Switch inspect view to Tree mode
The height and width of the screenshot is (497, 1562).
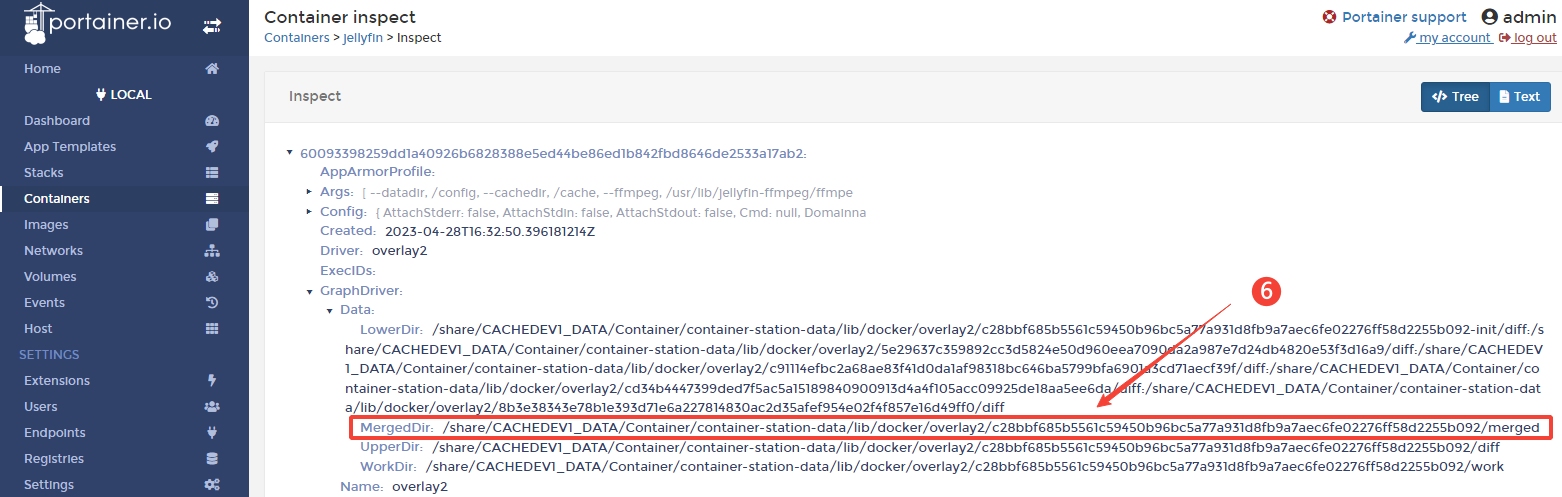click(1455, 97)
